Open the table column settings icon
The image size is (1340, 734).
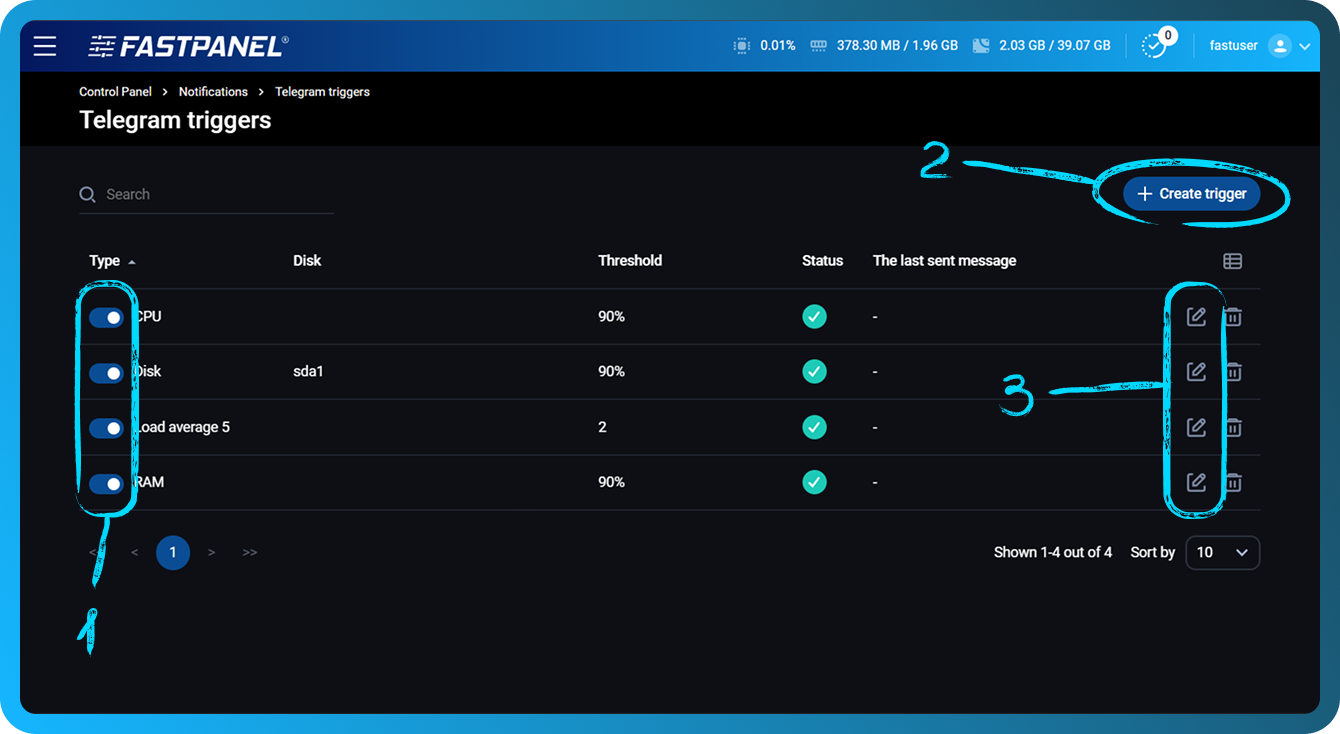pyautogui.click(x=1232, y=261)
